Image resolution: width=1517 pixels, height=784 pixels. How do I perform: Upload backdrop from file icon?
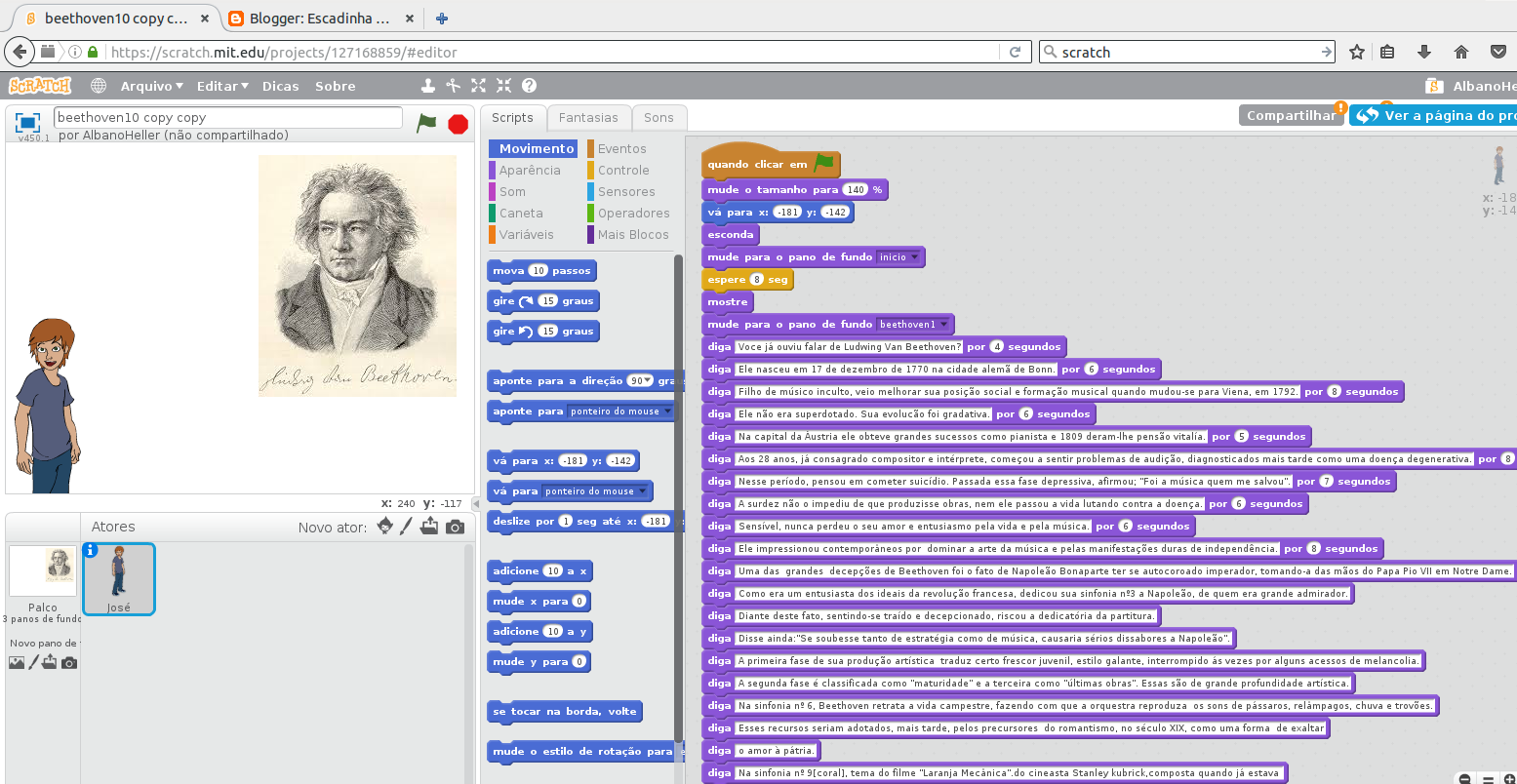tap(50, 663)
